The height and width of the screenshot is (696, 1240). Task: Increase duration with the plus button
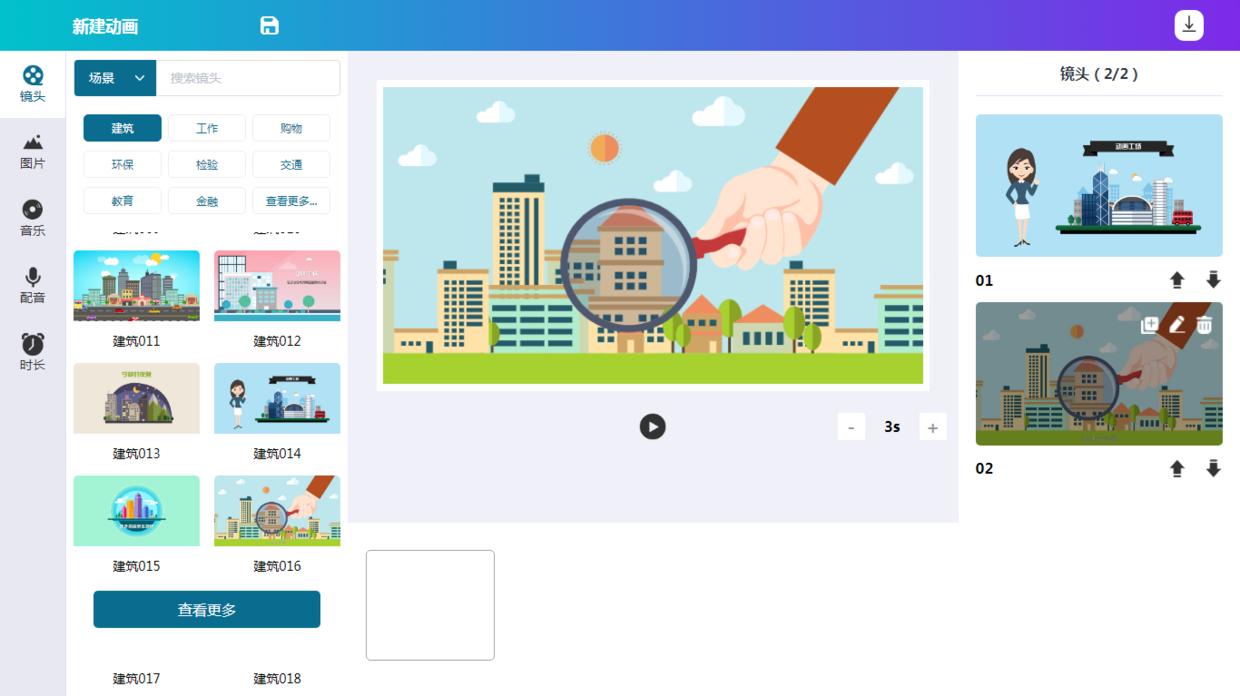933,427
